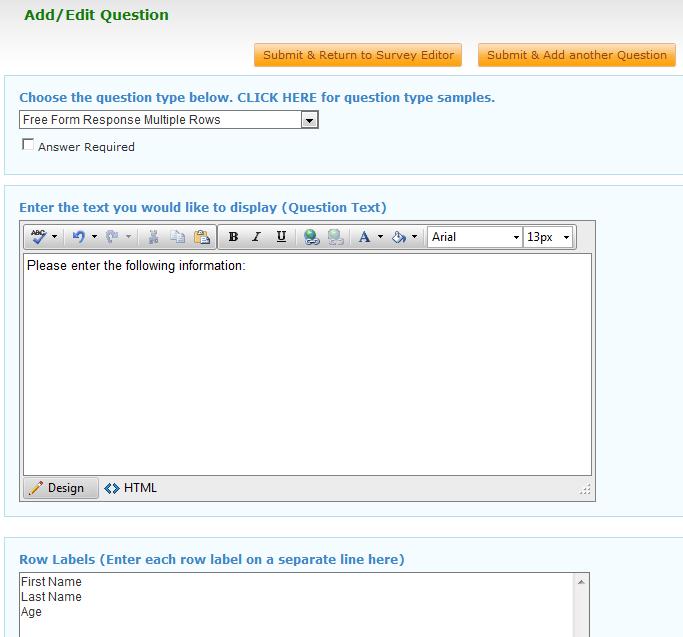Image resolution: width=683 pixels, height=637 pixels.
Task: Switch to the HTML tab
Action: click(x=131, y=488)
